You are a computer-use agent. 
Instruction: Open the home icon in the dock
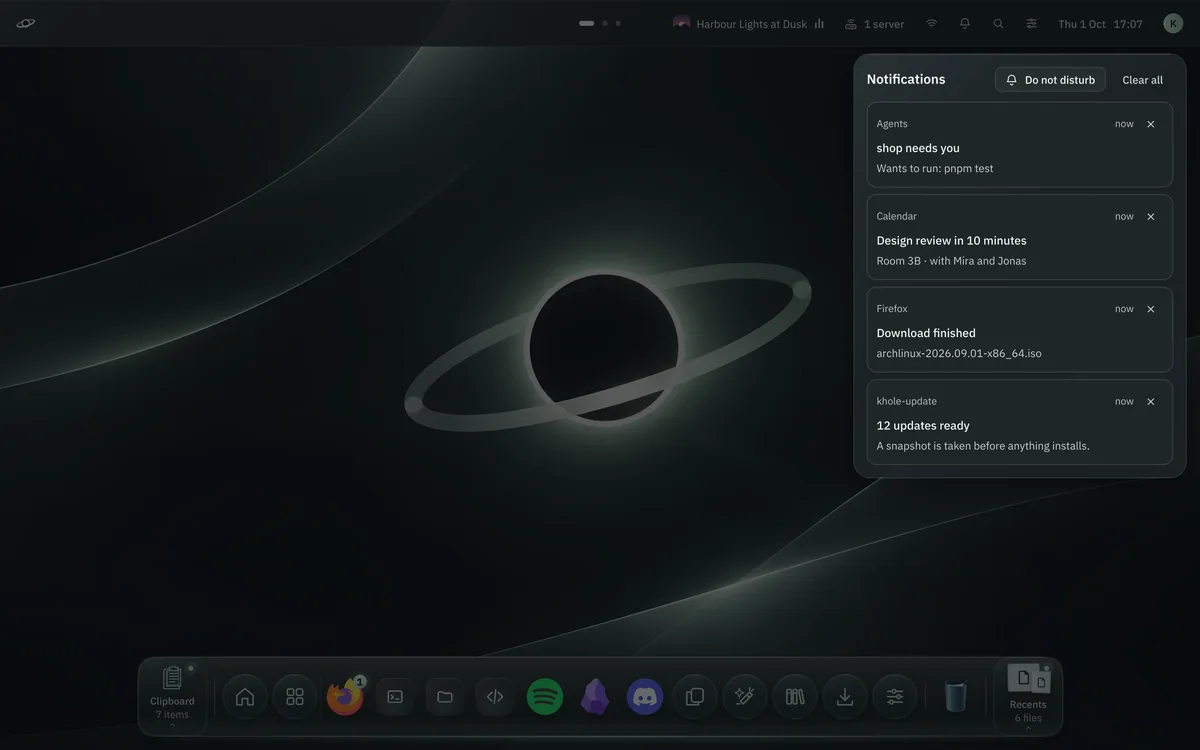click(x=245, y=697)
